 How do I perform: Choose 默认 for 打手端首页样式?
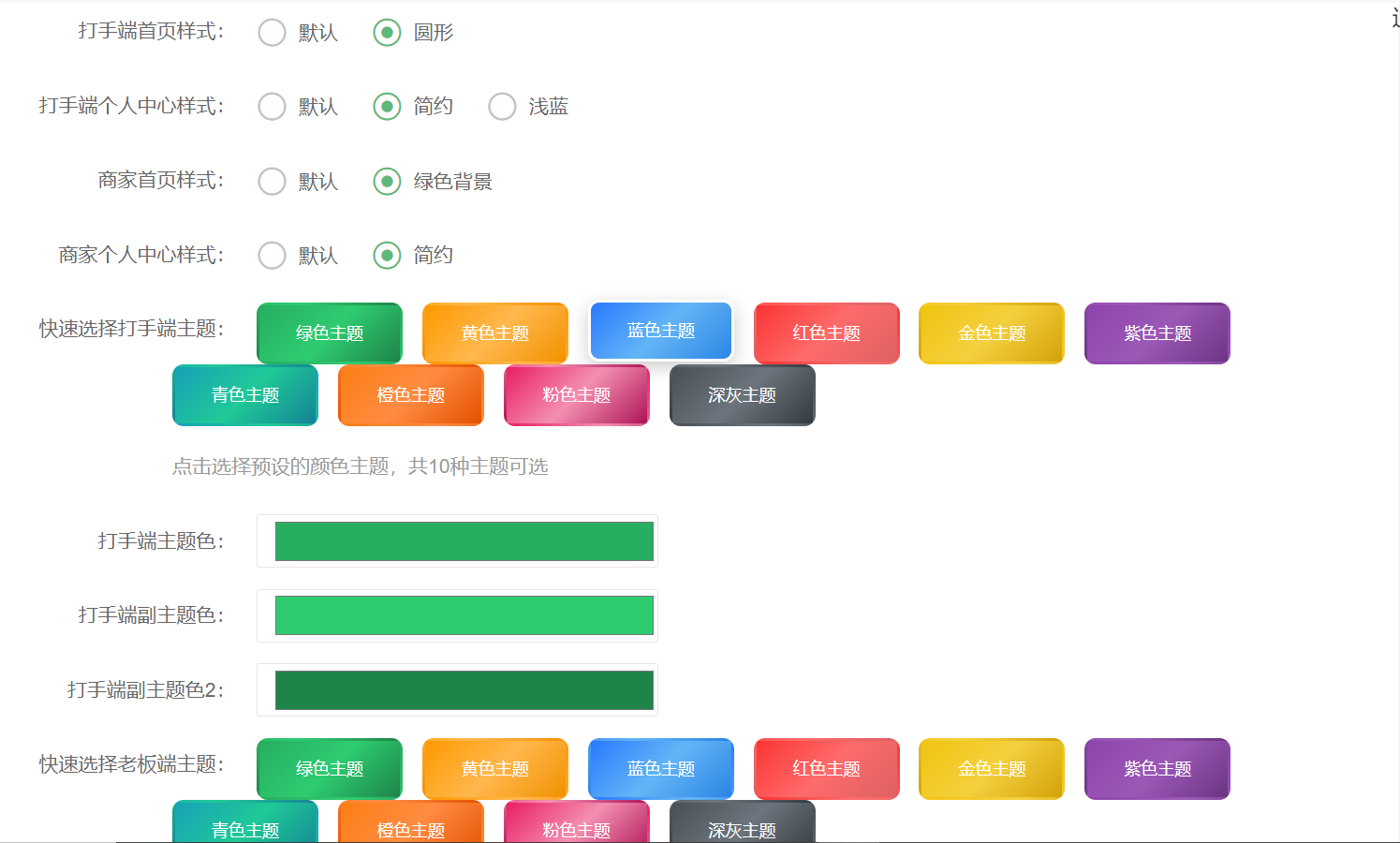(272, 32)
